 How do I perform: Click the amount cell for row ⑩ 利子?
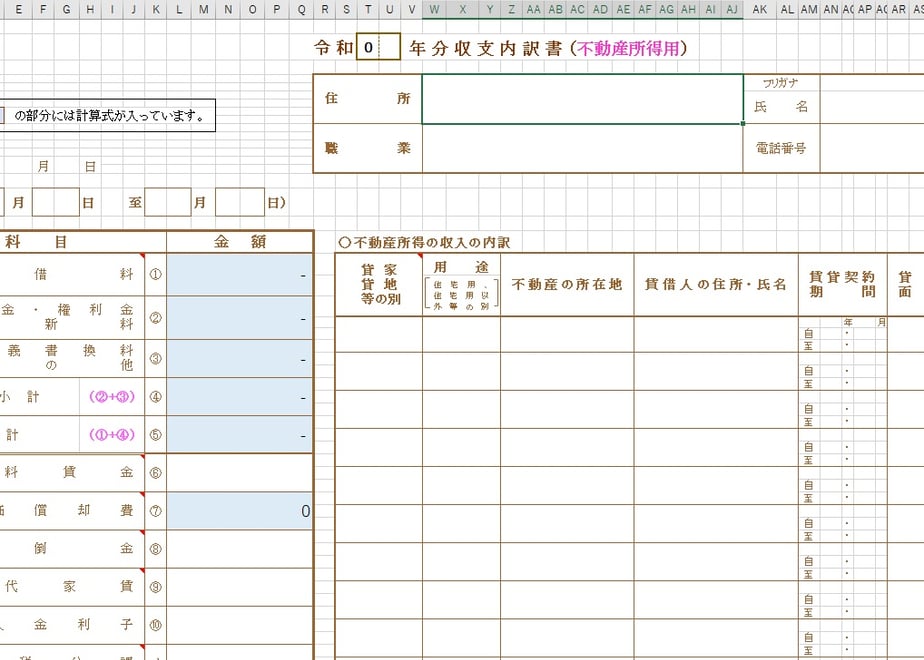tap(239, 625)
